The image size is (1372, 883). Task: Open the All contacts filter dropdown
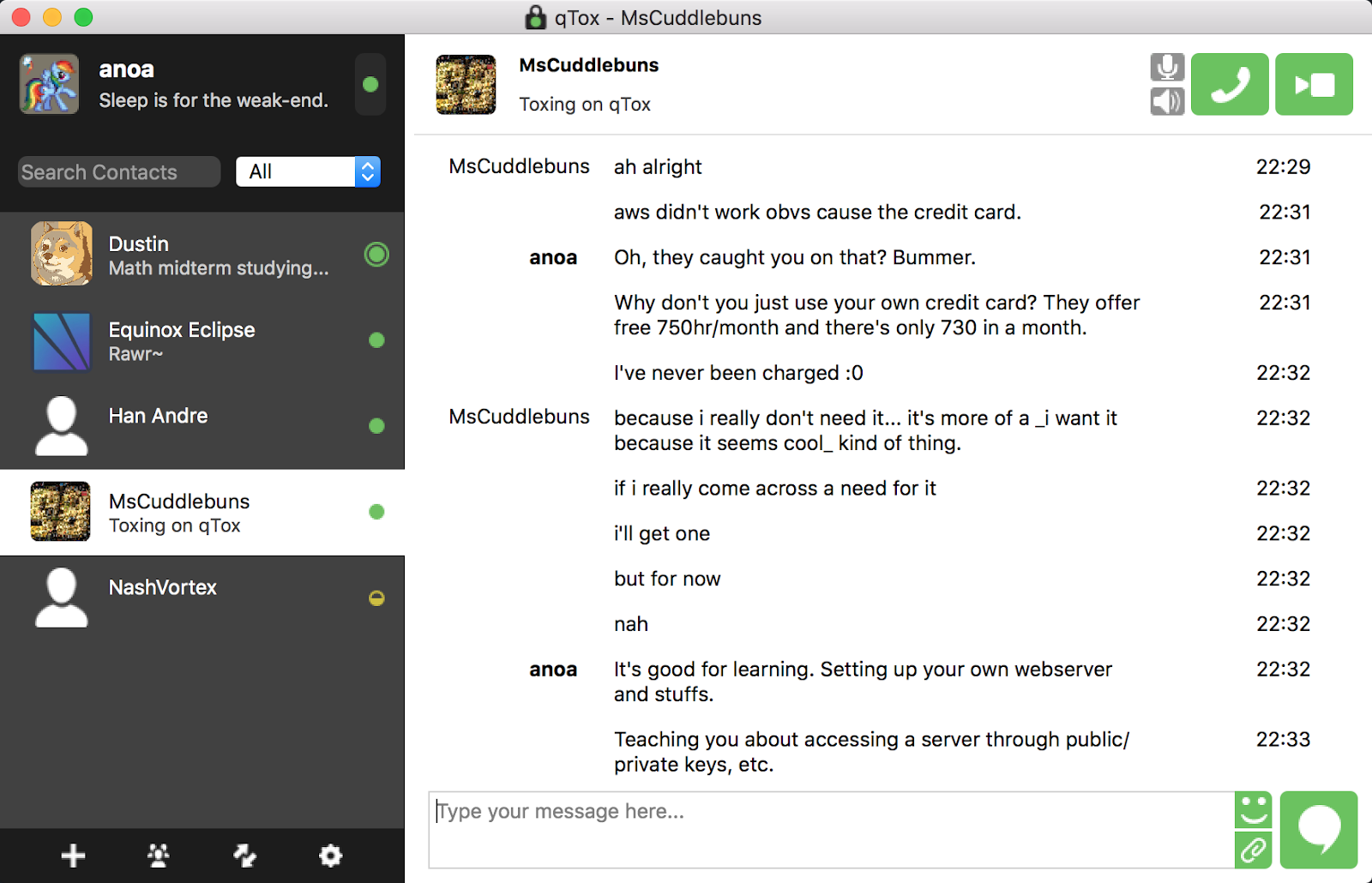point(308,171)
